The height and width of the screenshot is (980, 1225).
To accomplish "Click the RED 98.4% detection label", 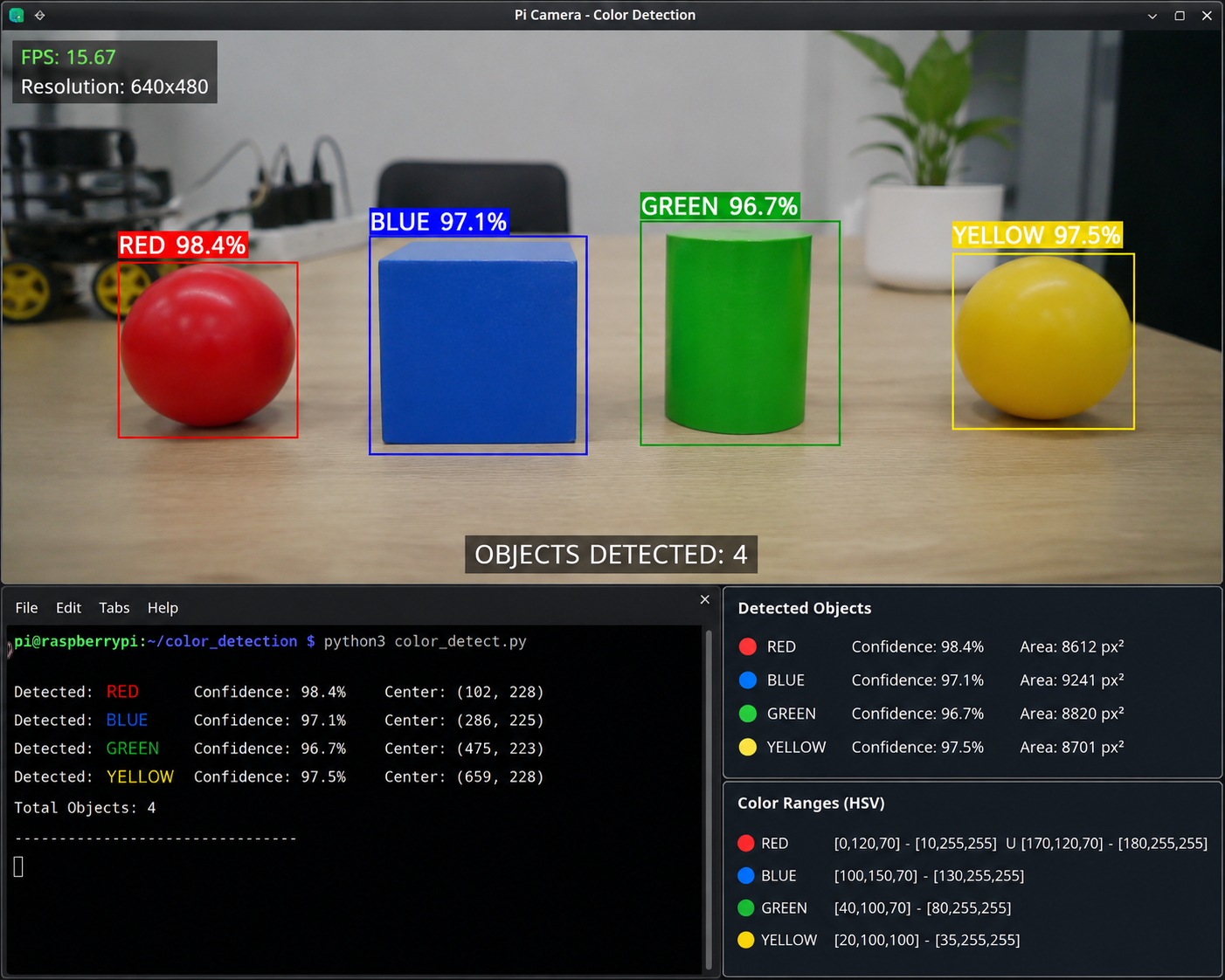I will (183, 245).
